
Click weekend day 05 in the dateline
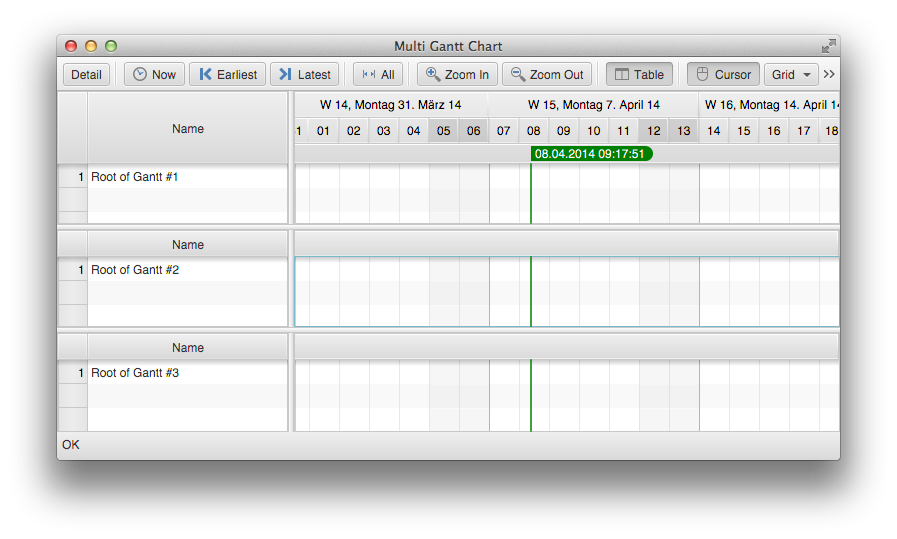[443, 130]
